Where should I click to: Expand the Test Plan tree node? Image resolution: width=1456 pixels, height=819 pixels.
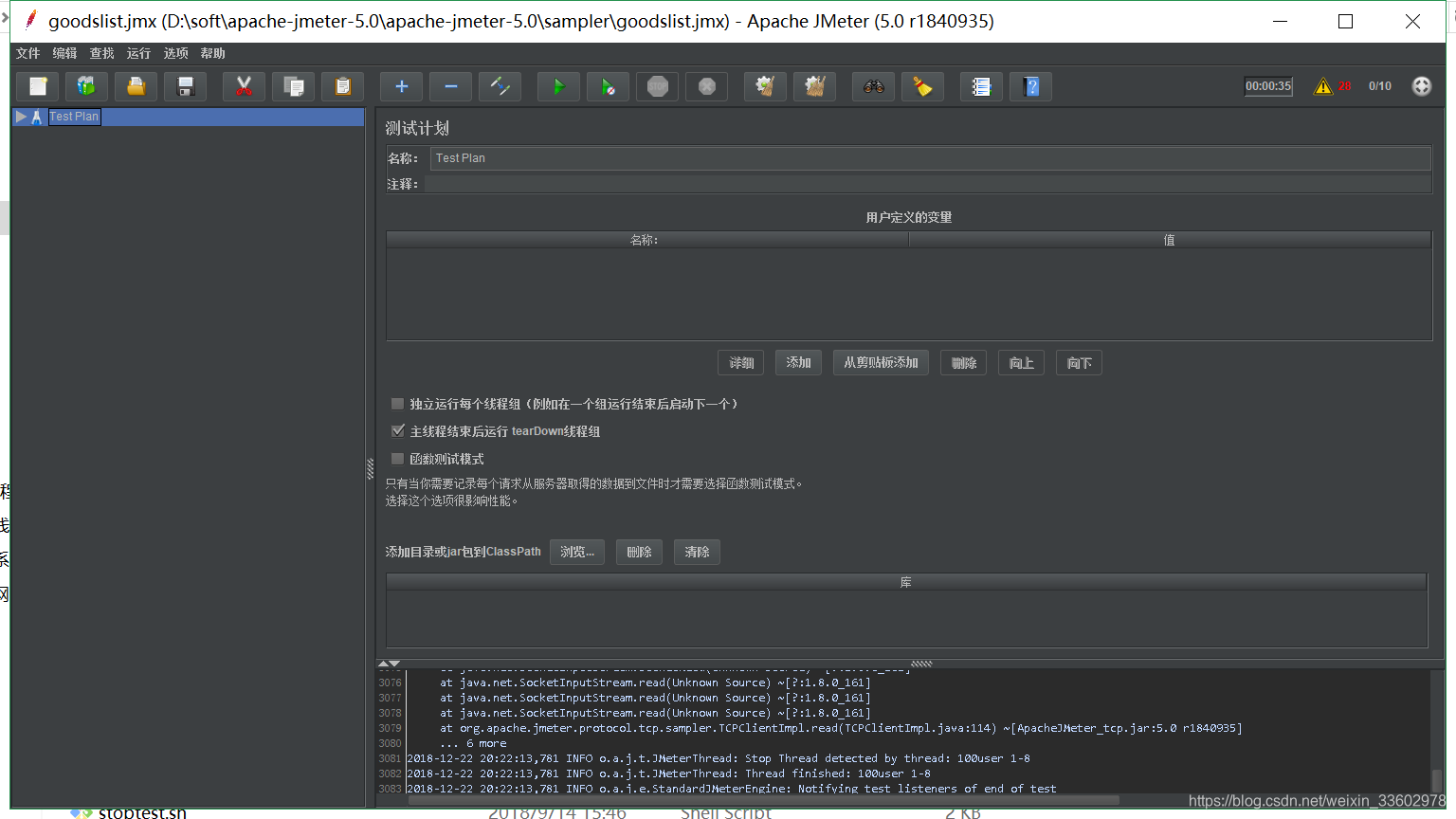21,117
